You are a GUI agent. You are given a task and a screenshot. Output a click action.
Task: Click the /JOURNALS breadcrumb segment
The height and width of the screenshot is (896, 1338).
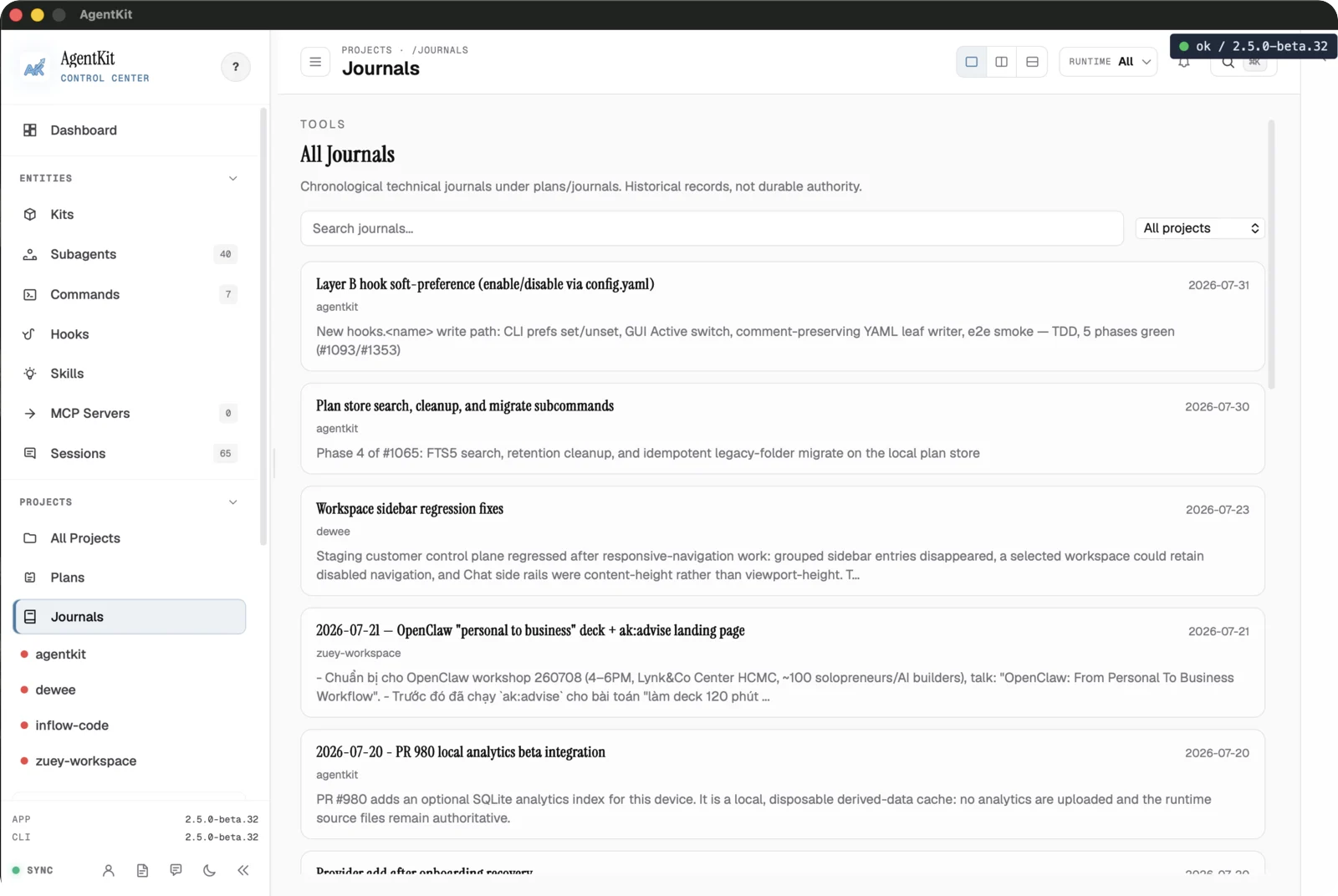pos(440,50)
